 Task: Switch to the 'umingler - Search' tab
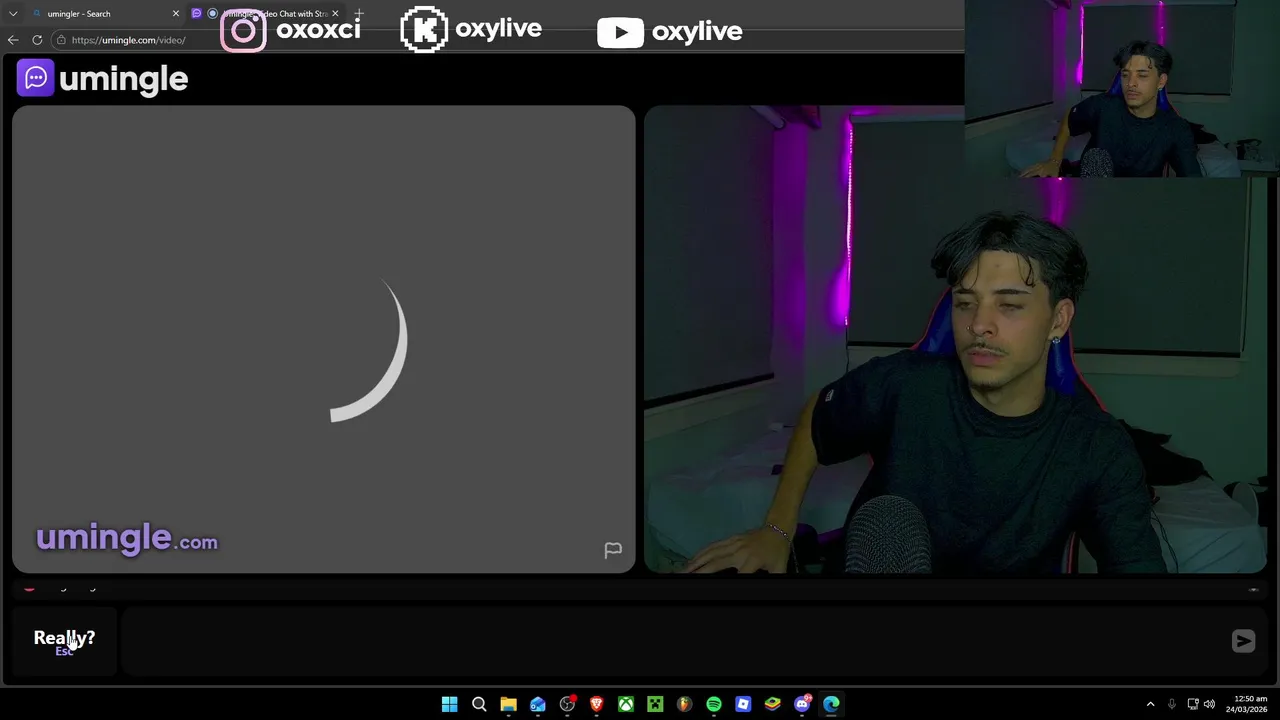tap(106, 14)
